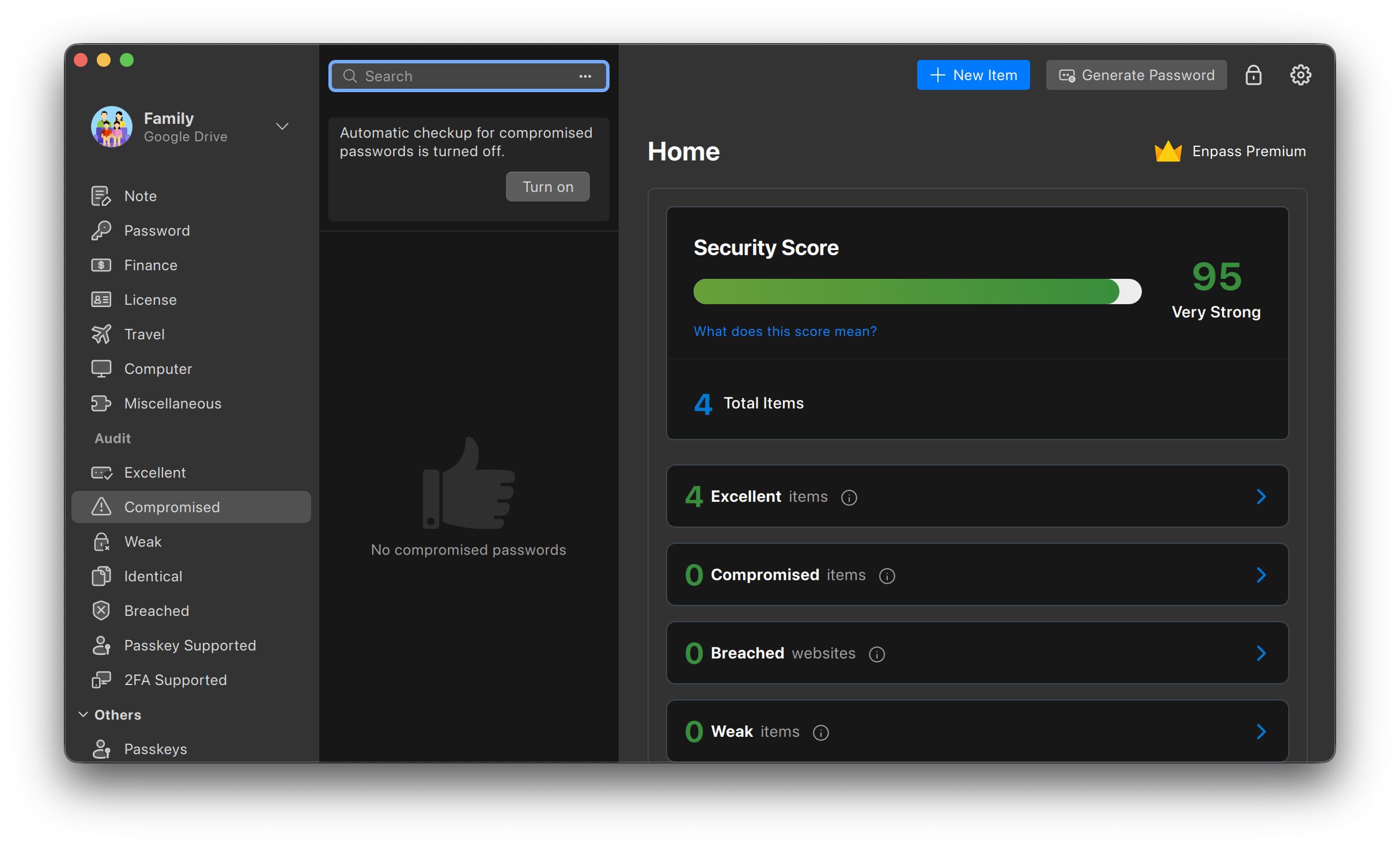The image size is (1400, 848).
Task: Lock the vault with padlock icon
Action: click(x=1253, y=75)
